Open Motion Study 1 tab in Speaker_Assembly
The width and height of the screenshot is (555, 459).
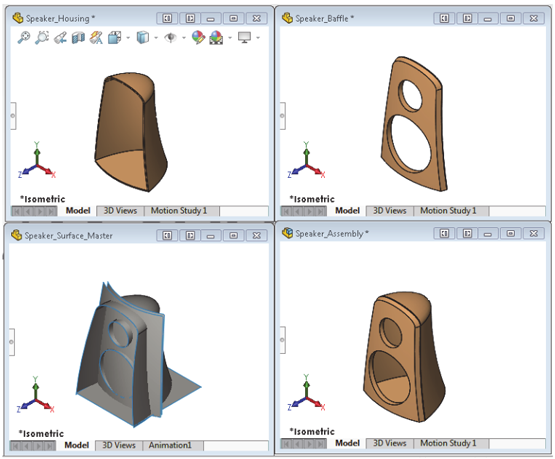(448, 443)
